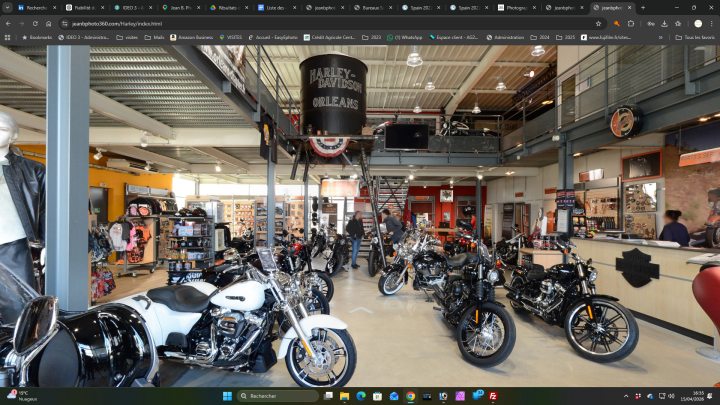Open the weather widget showing 'Nuageux'
Image resolution: width=720 pixels, height=405 pixels.
(21, 396)
